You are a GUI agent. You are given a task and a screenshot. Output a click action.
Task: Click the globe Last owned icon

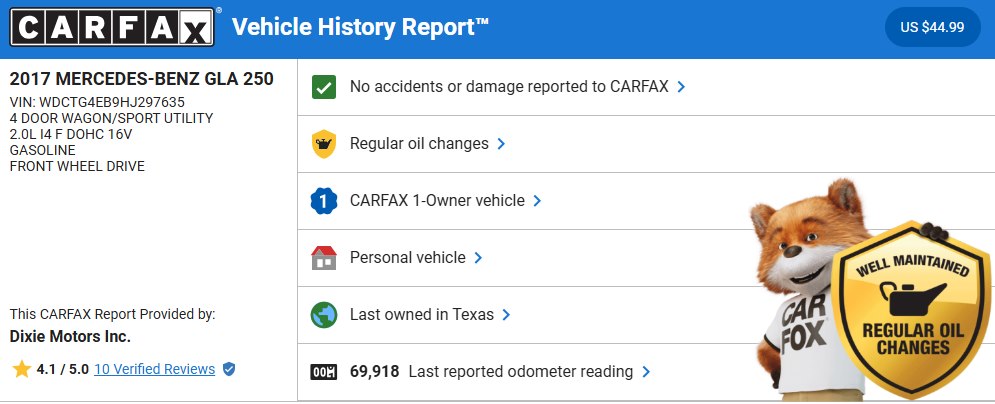point(324,315)
